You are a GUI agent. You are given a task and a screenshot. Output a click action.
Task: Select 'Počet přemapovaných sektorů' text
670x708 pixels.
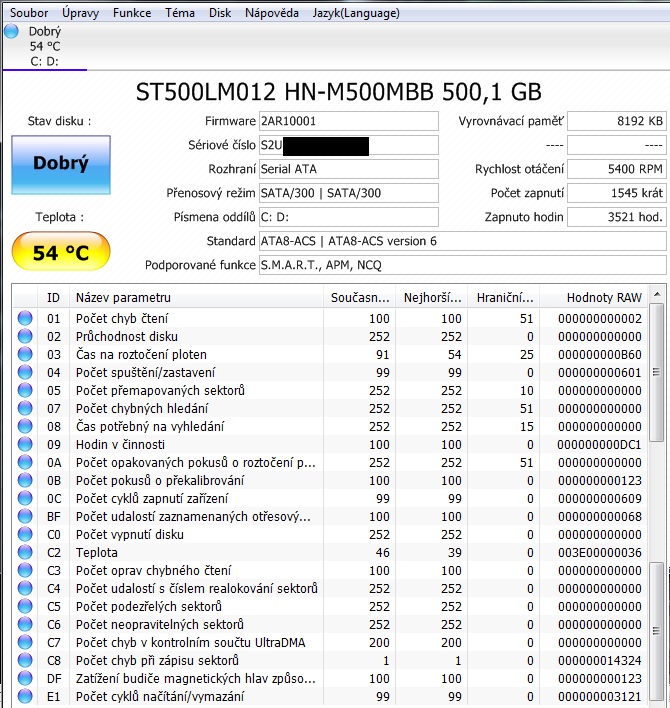click(160, 390)
